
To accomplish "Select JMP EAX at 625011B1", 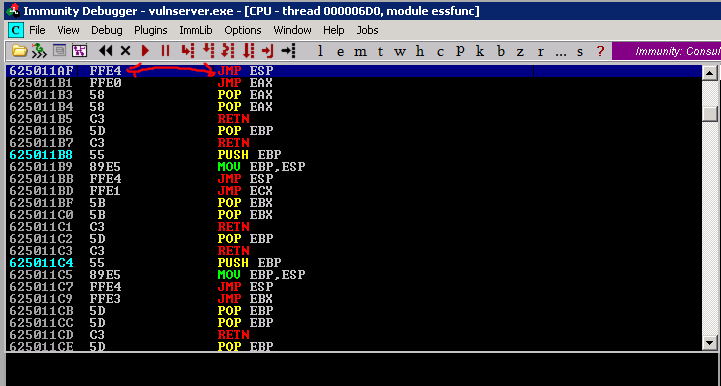I will tap(245, 83).
